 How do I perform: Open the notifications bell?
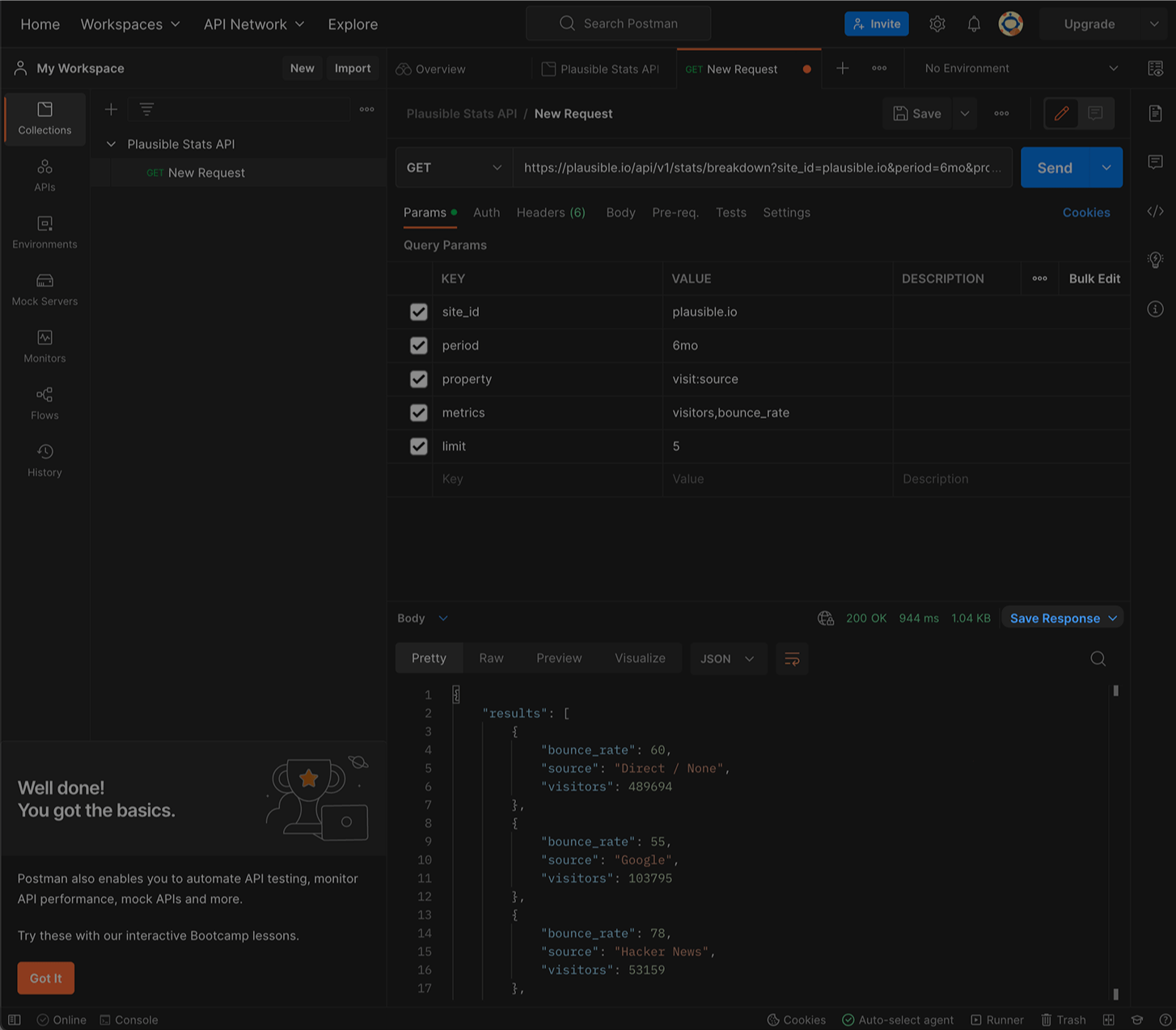(x=974, y=24)
